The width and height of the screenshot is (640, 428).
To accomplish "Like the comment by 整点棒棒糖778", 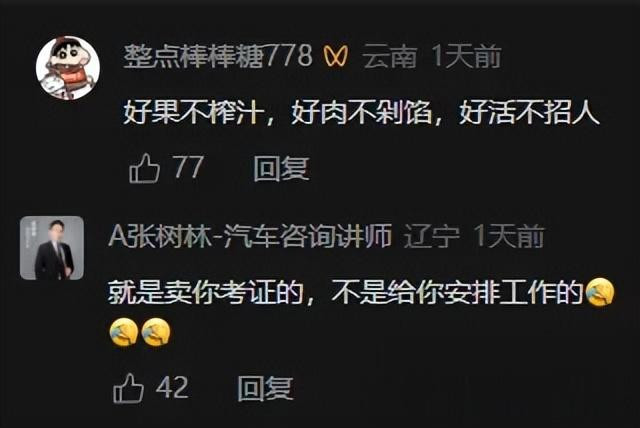I will 144,168.
